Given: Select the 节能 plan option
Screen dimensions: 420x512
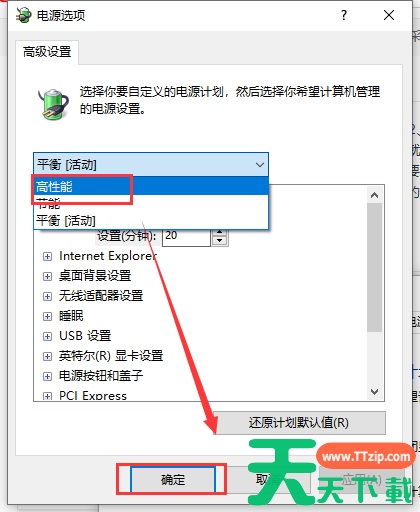Looking at the screenshot, I should [151, 203].
